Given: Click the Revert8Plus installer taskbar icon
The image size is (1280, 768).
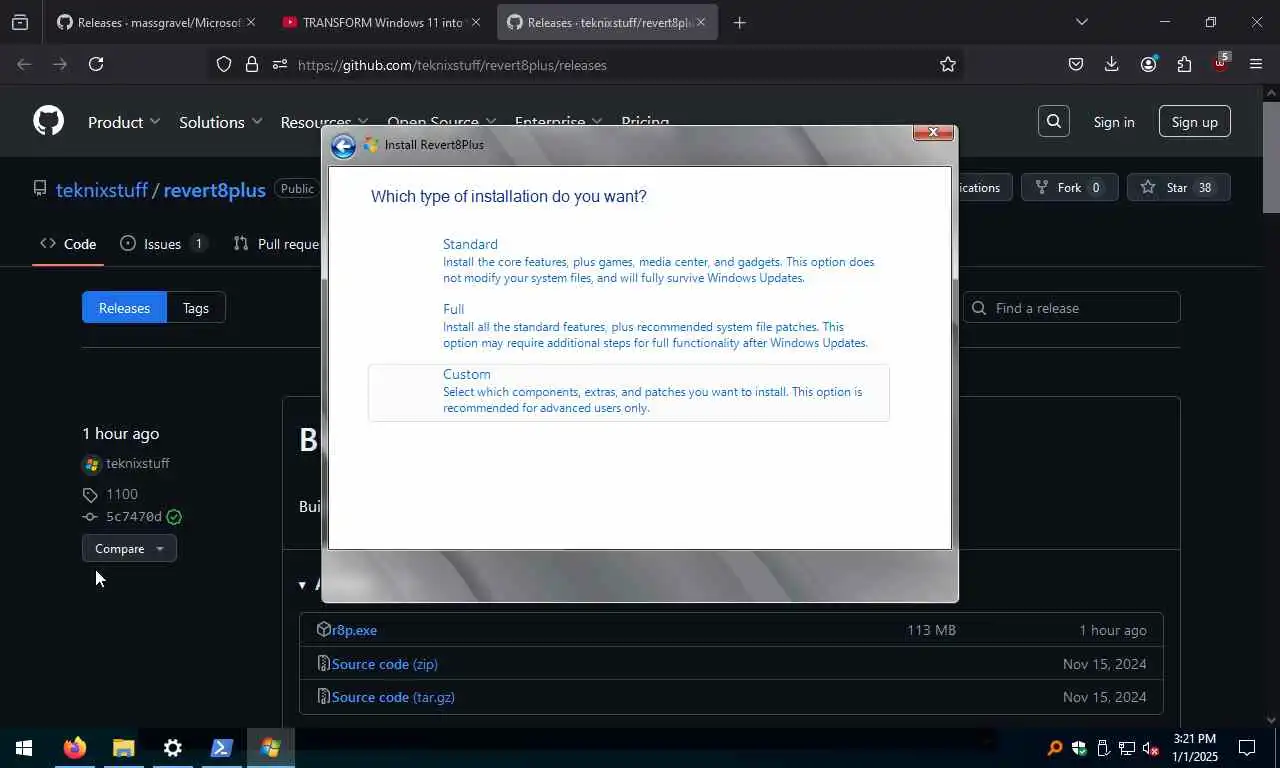Looking at the screenshot, I should point(271,748).
